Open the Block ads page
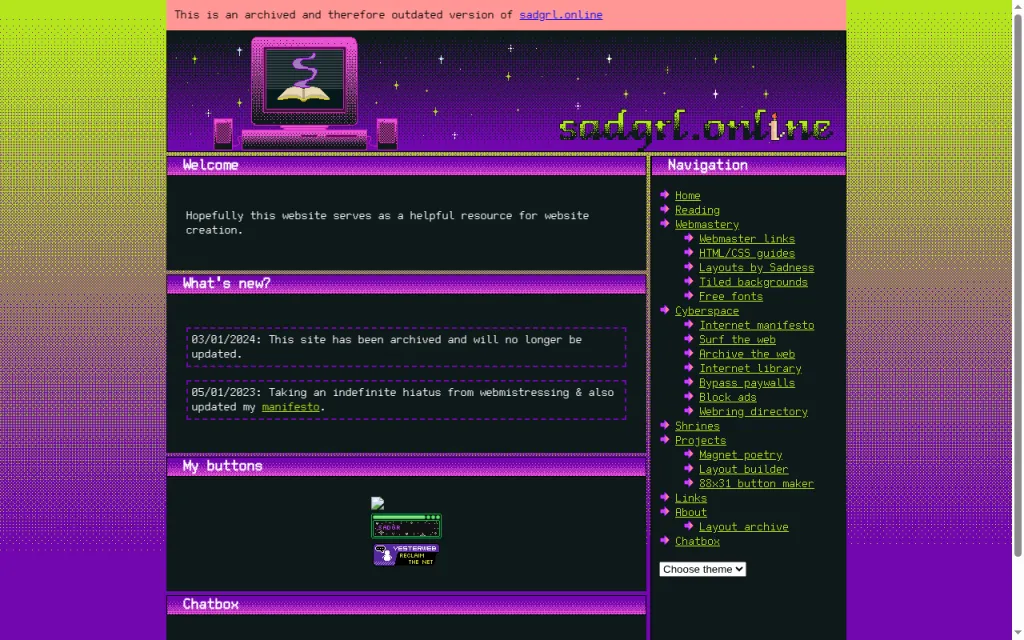Image resolution: width=1024 pixels, height=640 pixels. (x=728, y=396)
